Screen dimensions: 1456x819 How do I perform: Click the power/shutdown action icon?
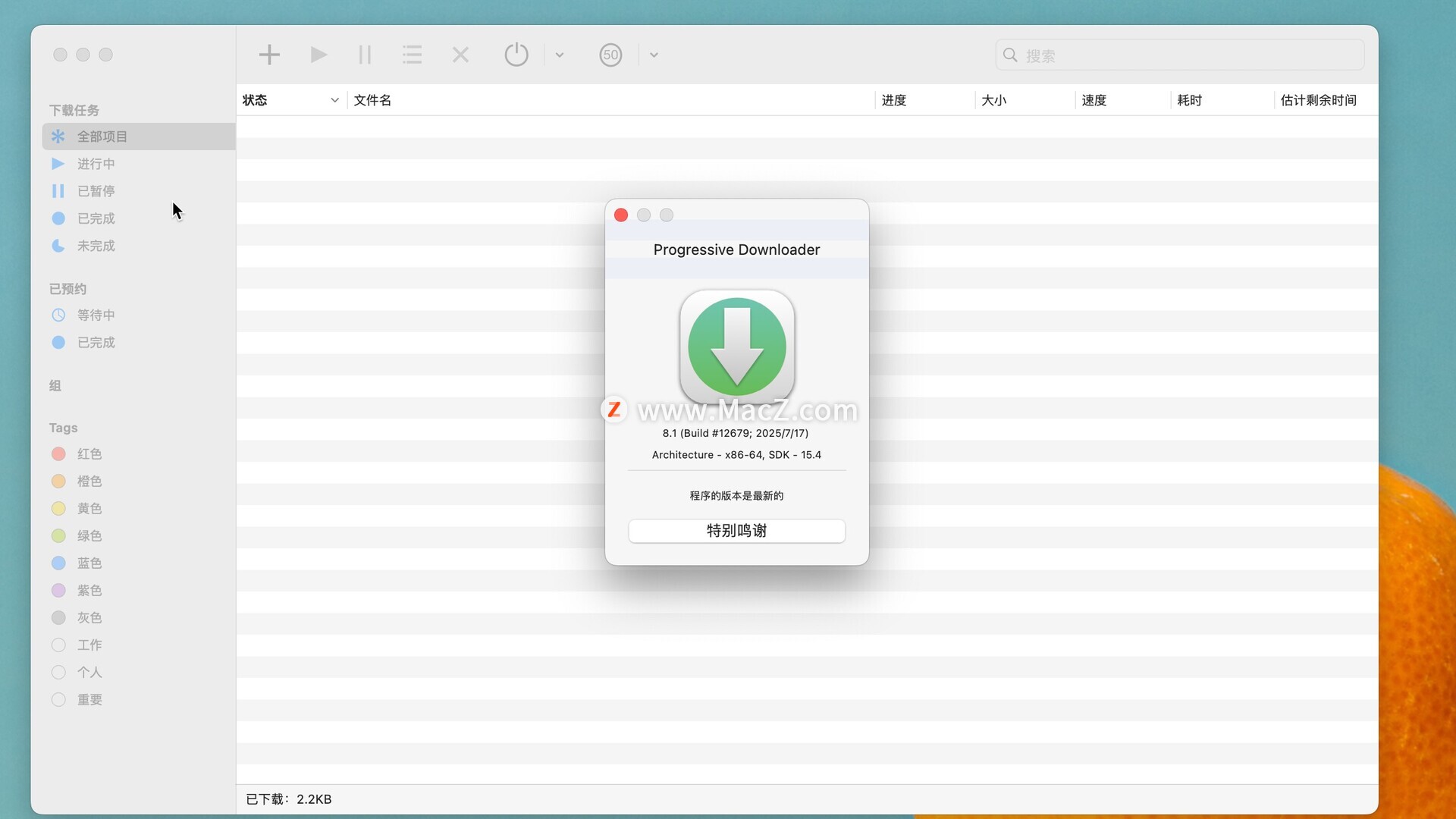(x=516, y=55)
